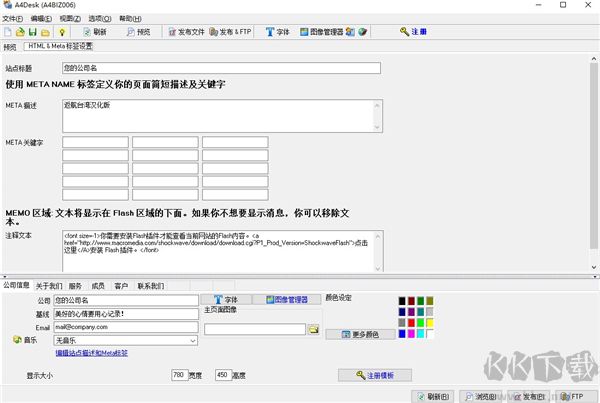Click the music note icon beside 音乐
Image resolution: width=600 pixels, height=403 pixels.
(17, 339)
